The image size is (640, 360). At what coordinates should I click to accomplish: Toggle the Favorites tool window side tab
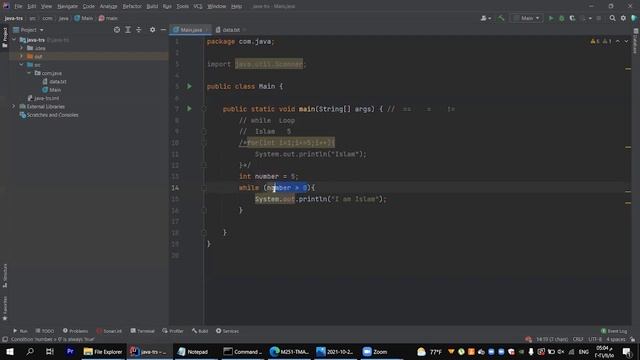coord(4,308)
